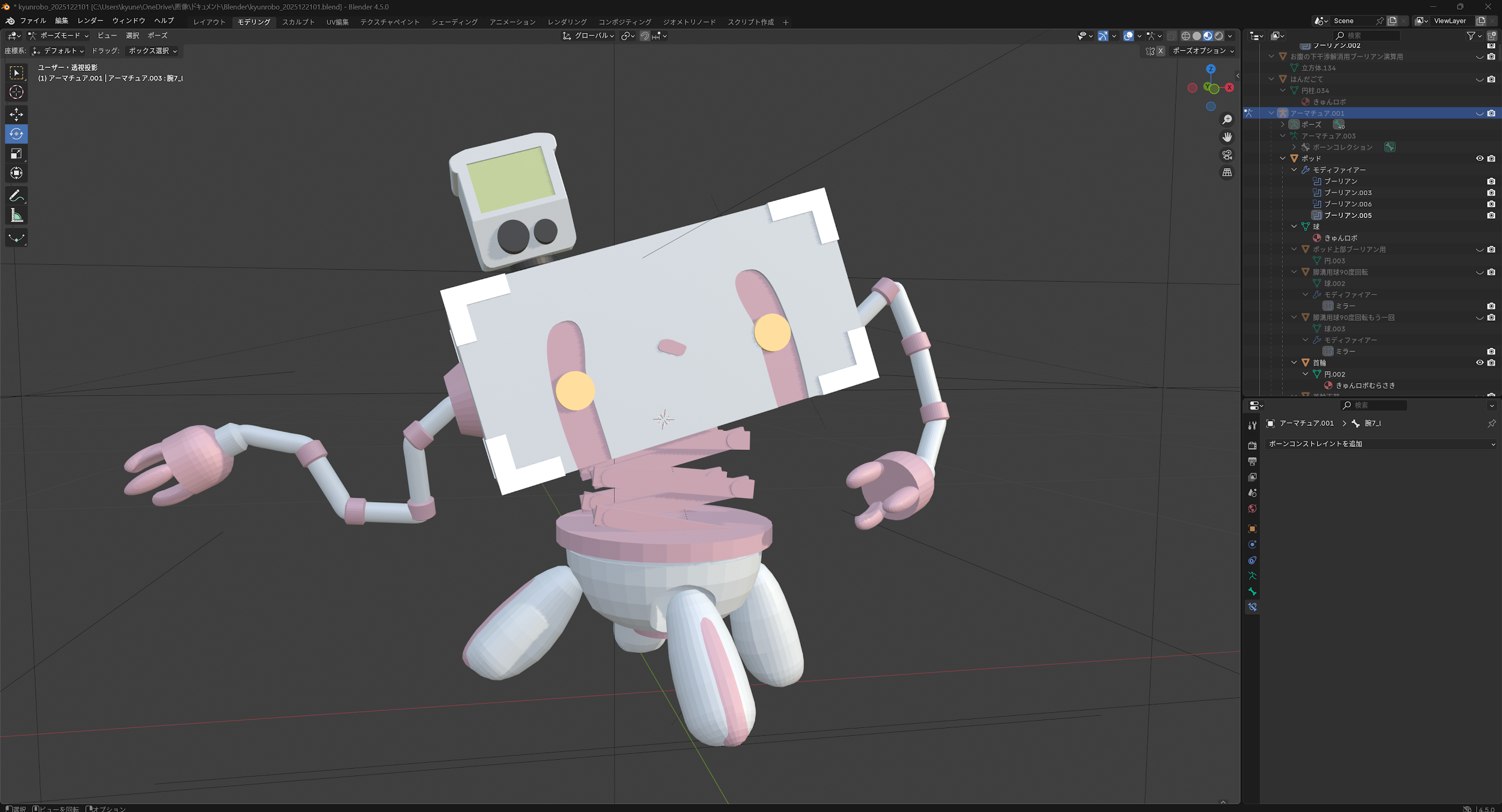Toggle X-axis mirror in pose options
This screenshot has width=1502, height=812.
(1161, 51)
